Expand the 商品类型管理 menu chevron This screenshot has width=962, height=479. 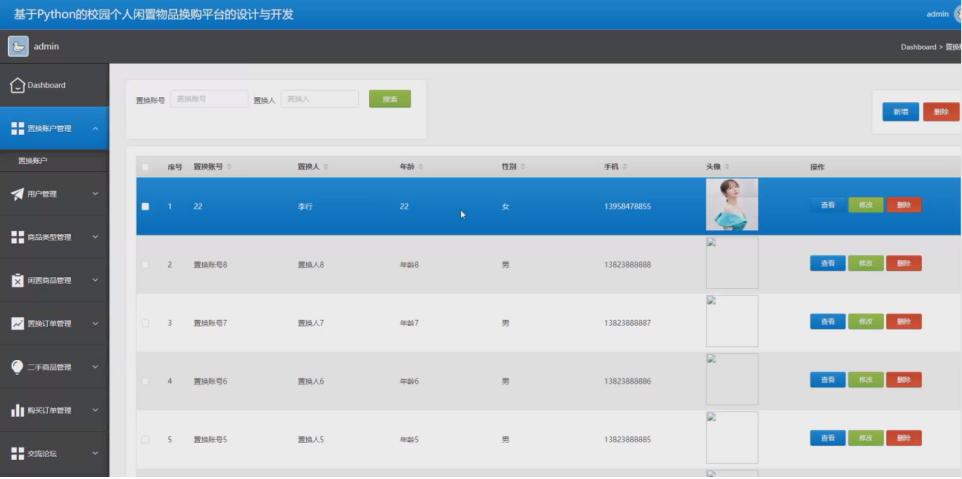click(95, 237)
